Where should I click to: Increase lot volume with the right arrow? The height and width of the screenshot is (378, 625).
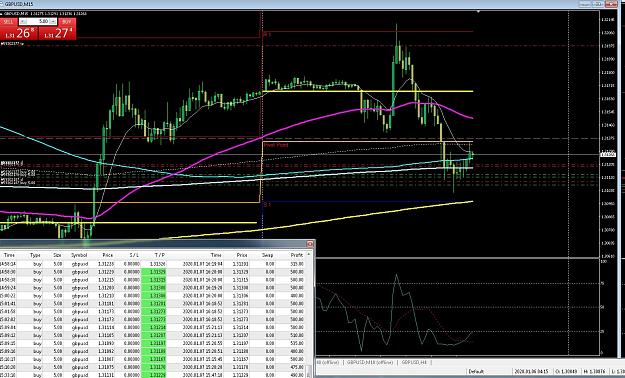pyautogui.click(x=53, y=22)
